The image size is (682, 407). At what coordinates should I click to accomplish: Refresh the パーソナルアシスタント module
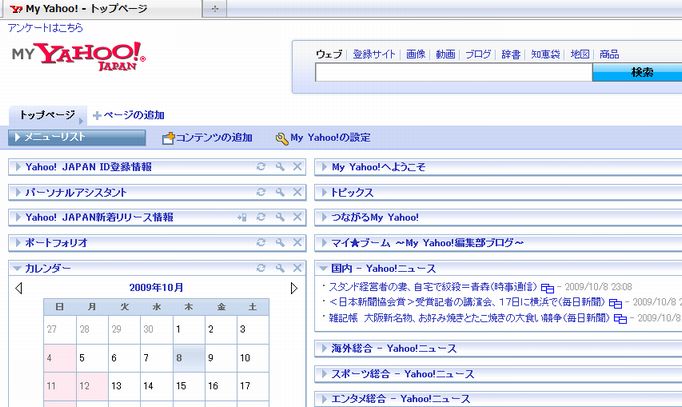click(x=261, y=192)
